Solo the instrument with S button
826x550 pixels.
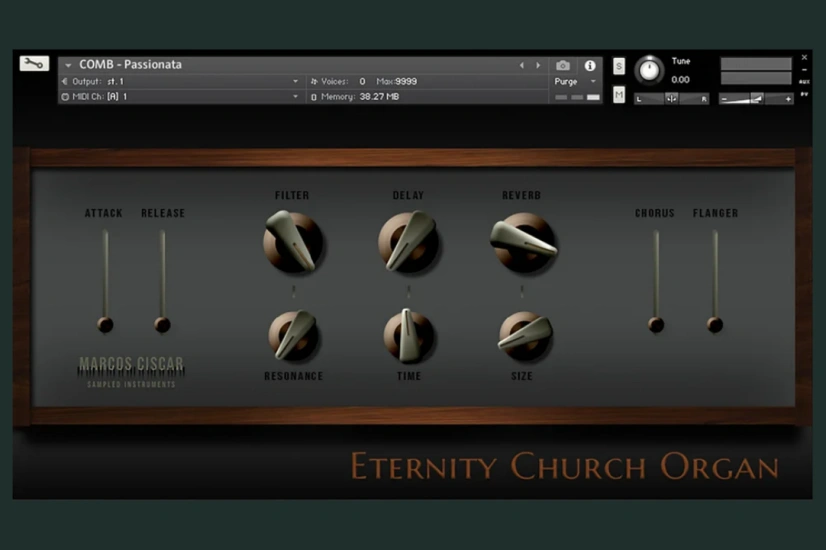619,66
